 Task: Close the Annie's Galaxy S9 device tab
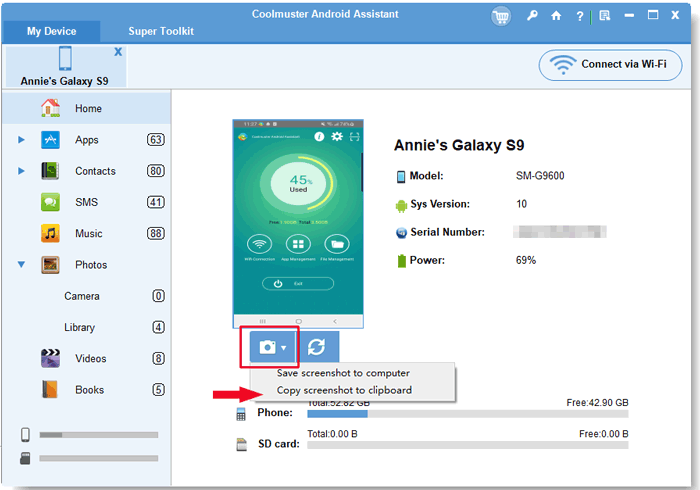click(x=118, y=52)
